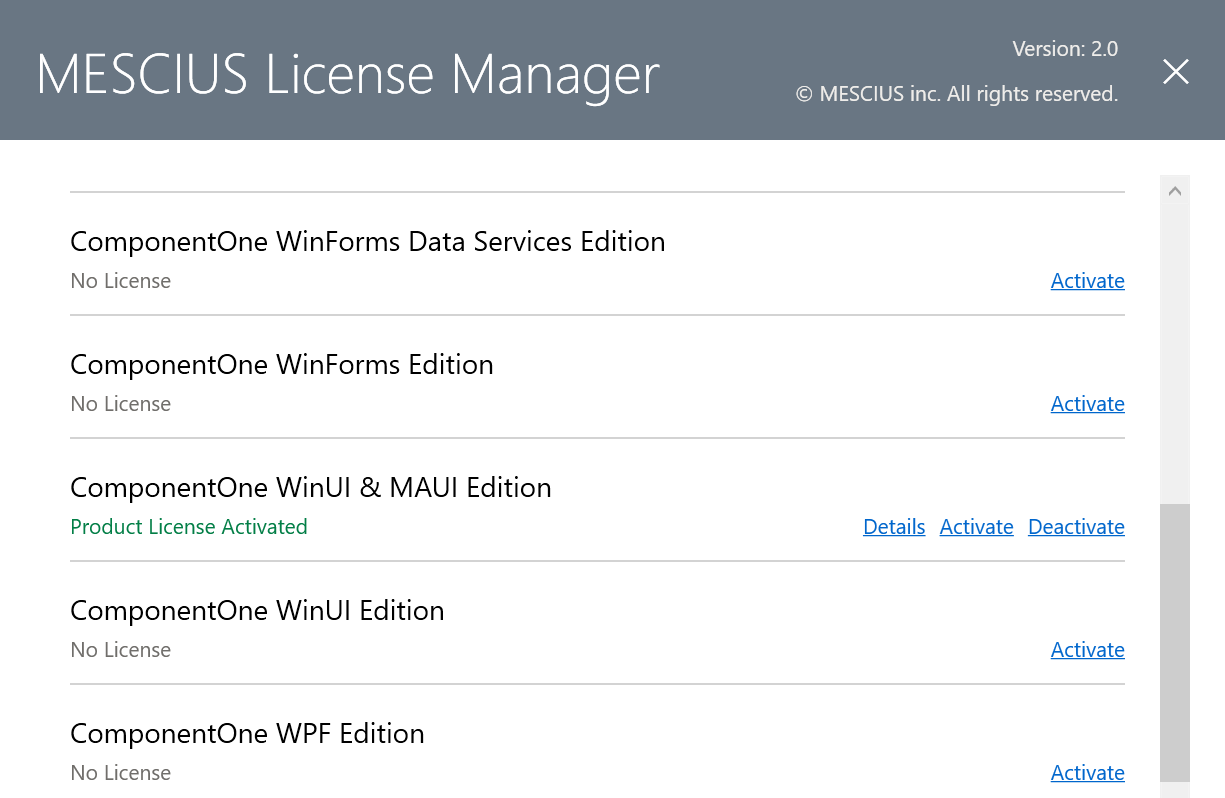Viewport: 1225px width, 798px height.
Task: Select the ComponentOne WinForms Edition title
Action: point(282,365)
